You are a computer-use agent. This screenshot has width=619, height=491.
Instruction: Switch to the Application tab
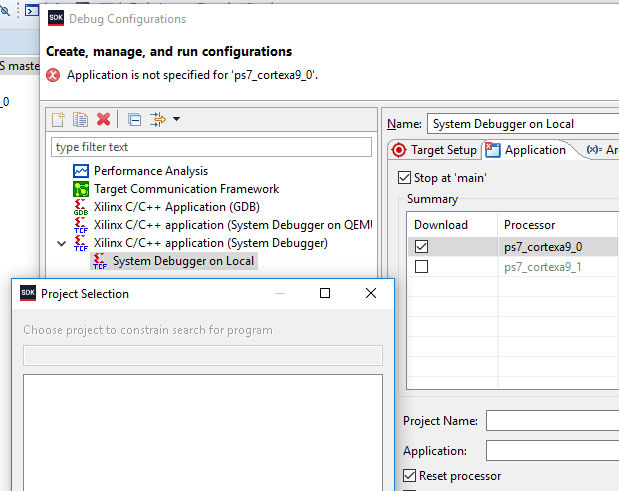pyautogui.click(x=526, y=150)
